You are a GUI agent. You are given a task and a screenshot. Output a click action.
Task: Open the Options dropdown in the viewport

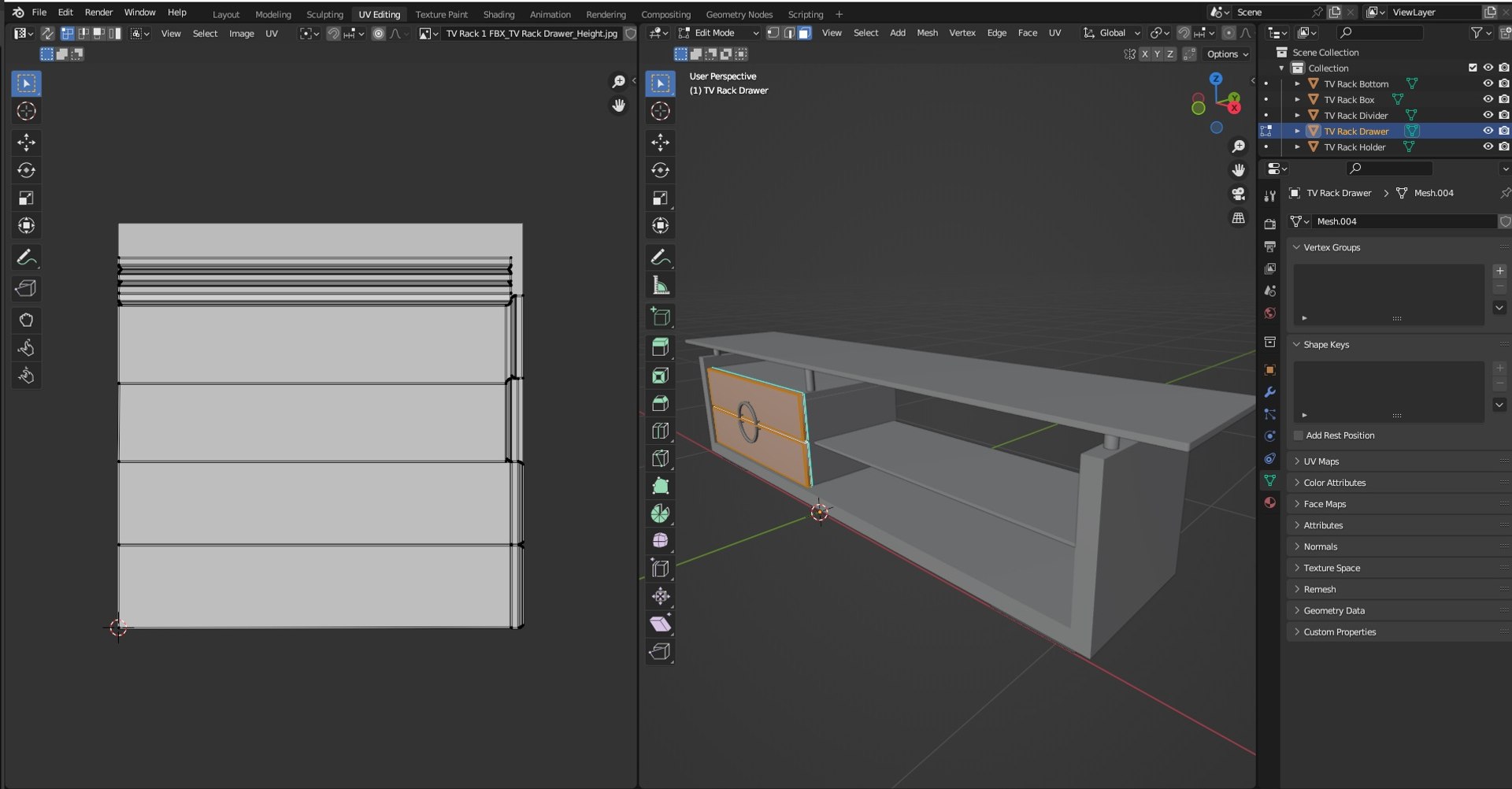click(x=1227, y=54)
